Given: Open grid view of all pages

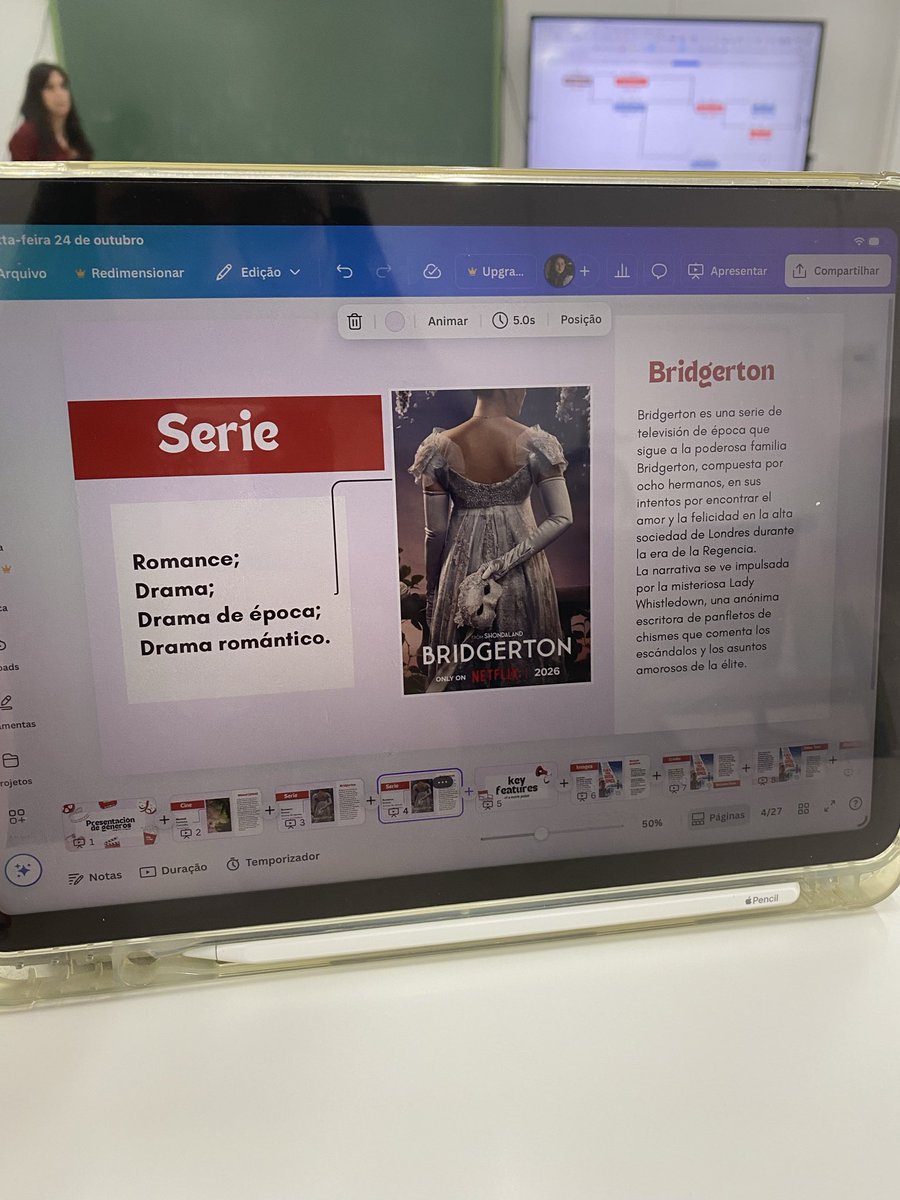Looking at the screenshot, I should click(803, 809).
